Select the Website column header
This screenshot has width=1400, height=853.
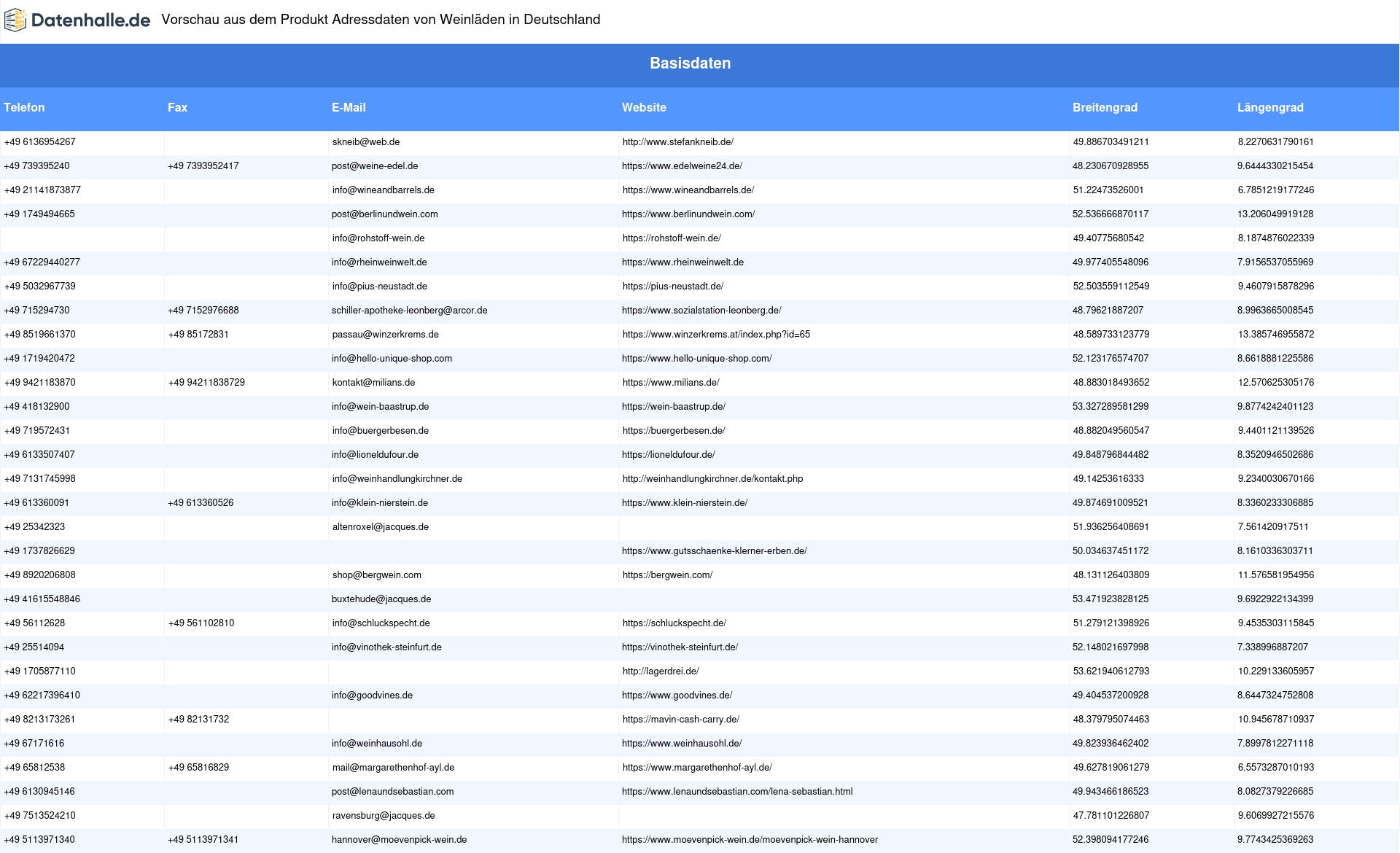click(644, 107)
